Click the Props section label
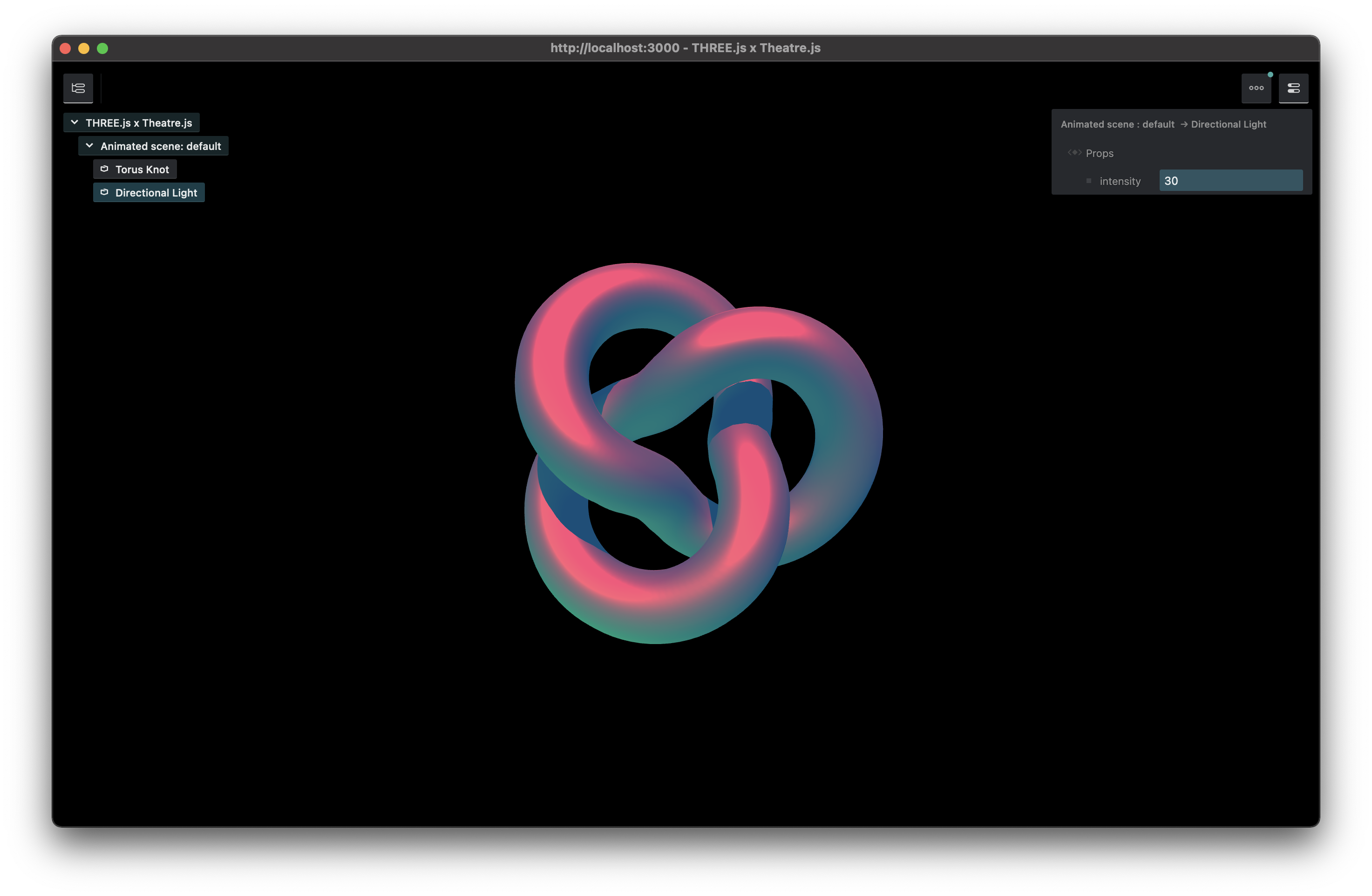The height and width of the screenshot is (896, 1372). coord(1100,153)
